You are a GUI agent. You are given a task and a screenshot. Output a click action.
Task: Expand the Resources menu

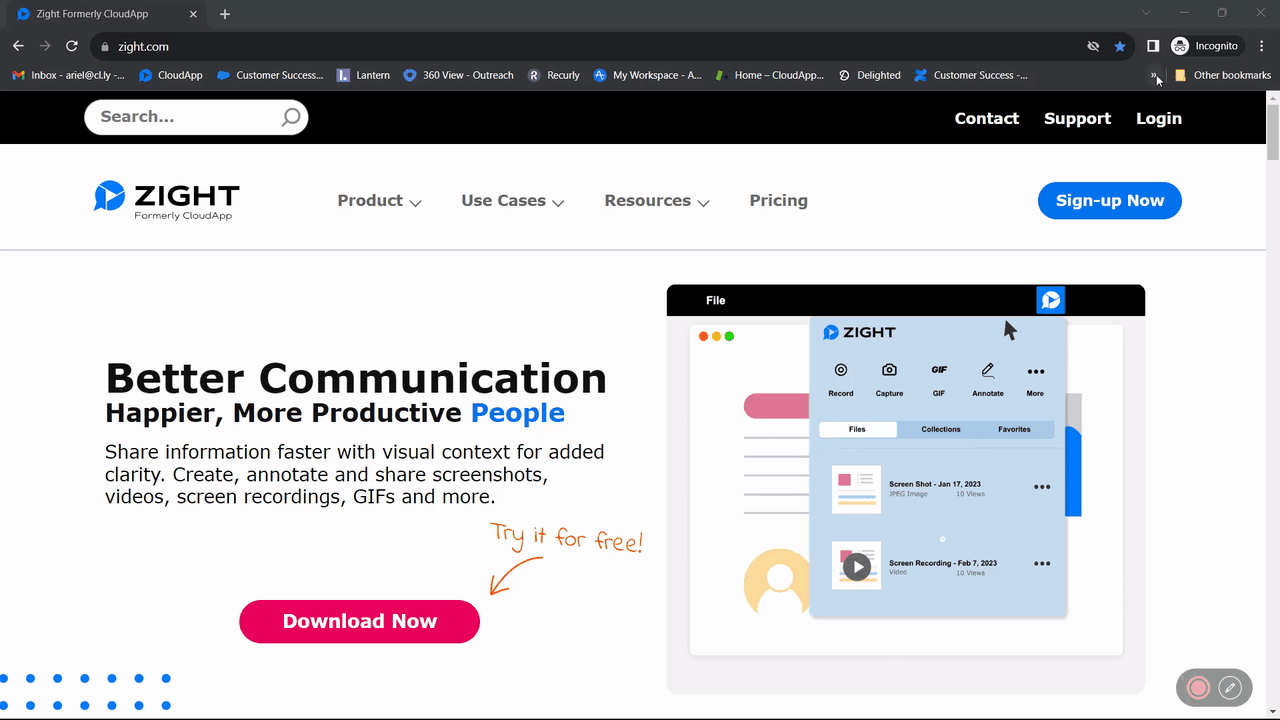pos(657,201)
